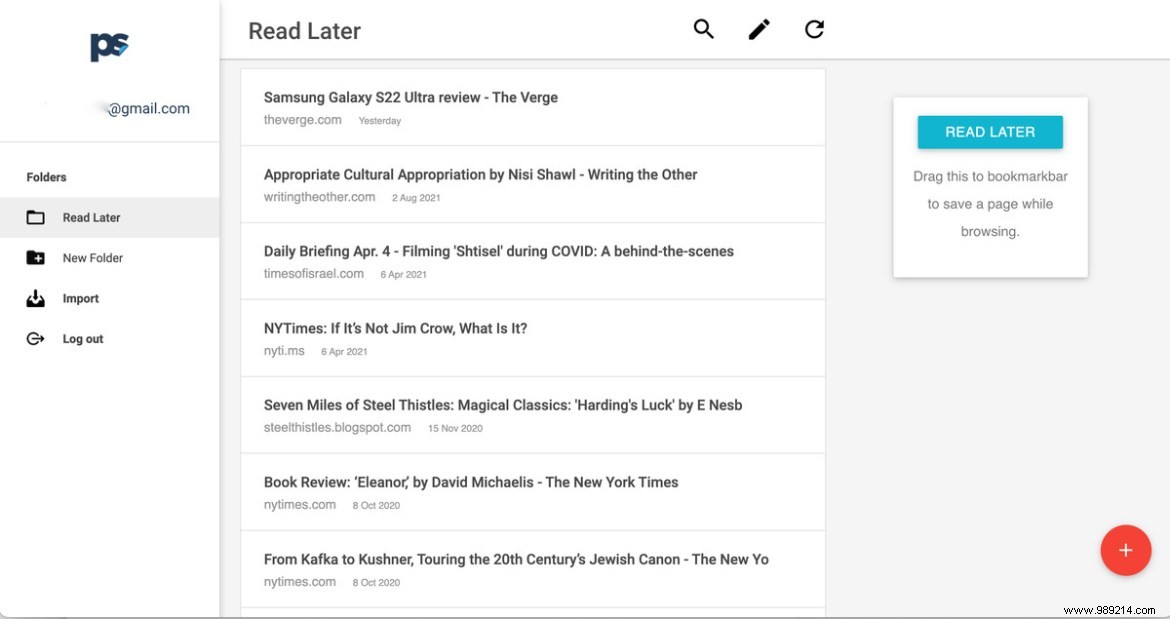The height and width of the screenshot is (619, 1170).
Task: Select the Log out icon
Action: pyautogui.click(x=33, y=338)
